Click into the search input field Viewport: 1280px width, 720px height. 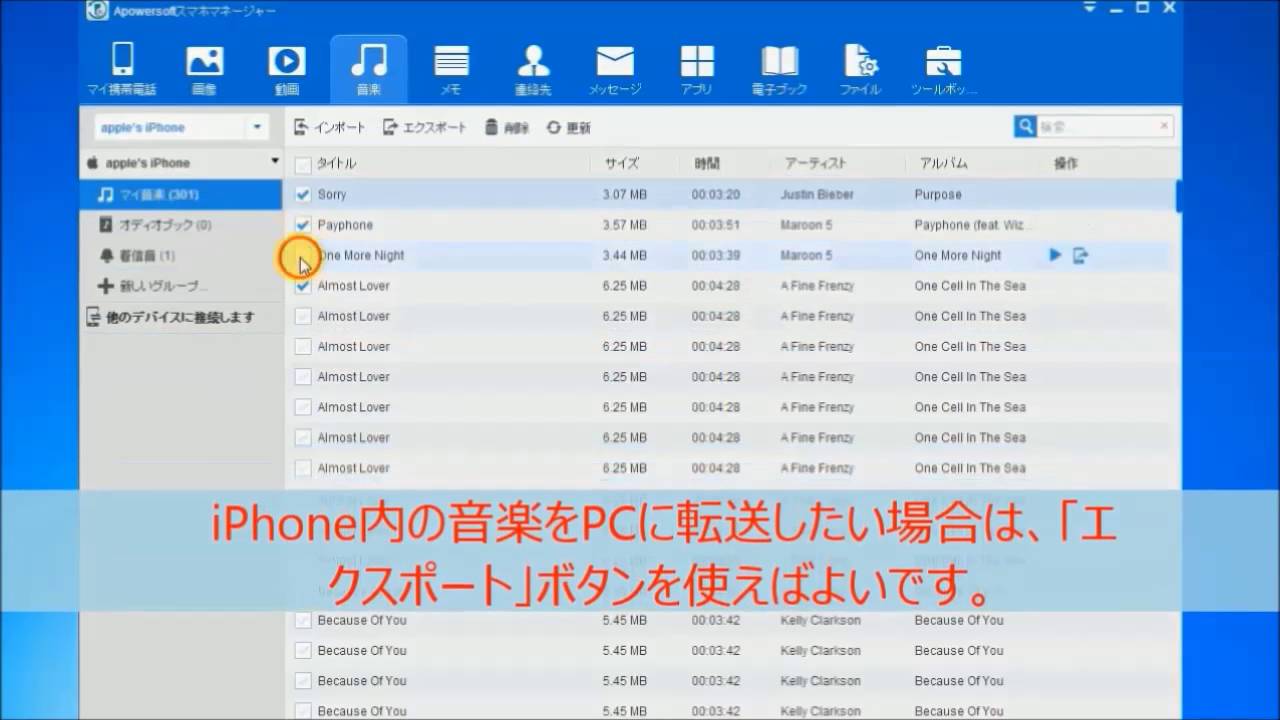[1096, 127]
